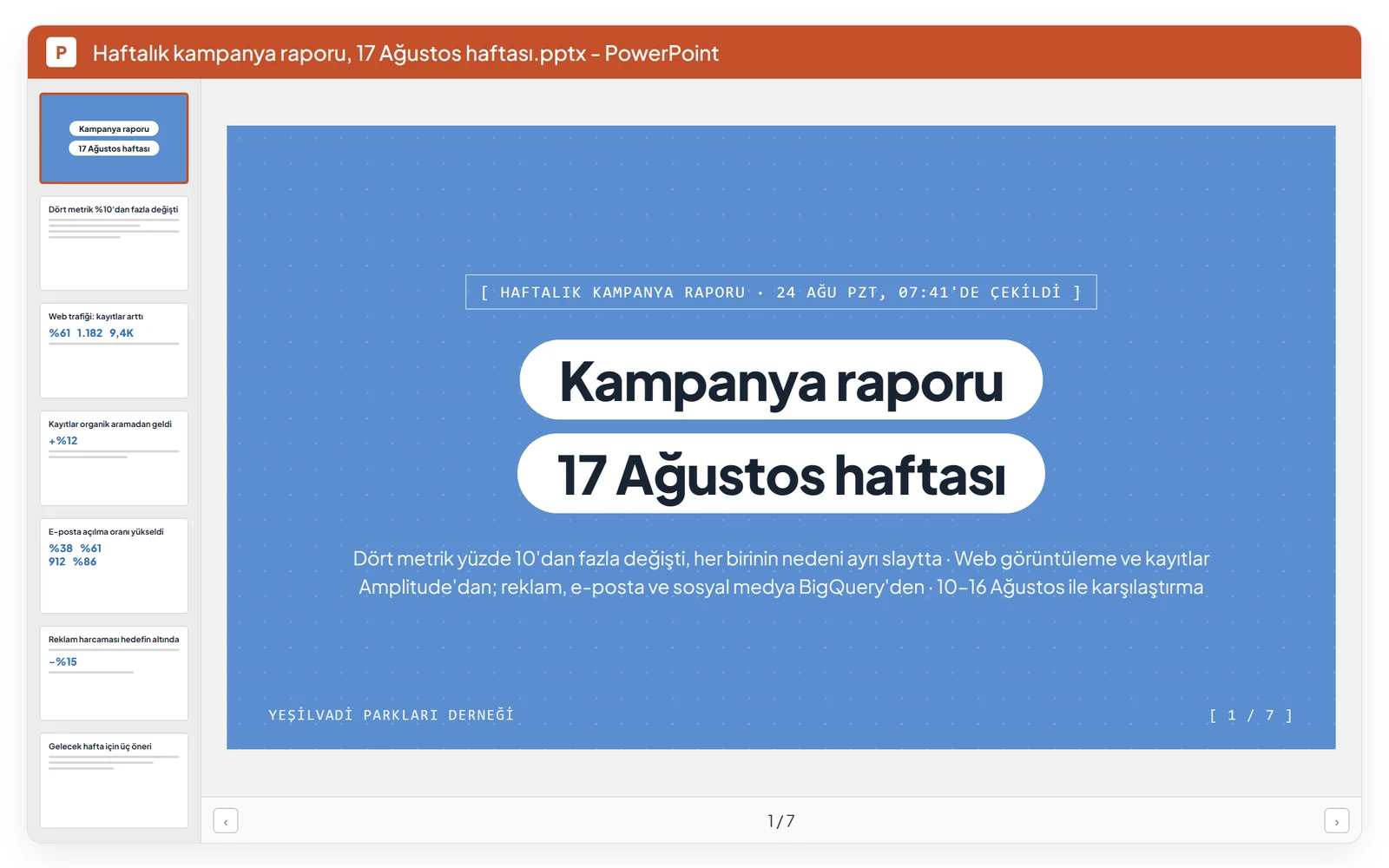Image resolution: width=1389 pixels, height=868 pixels.
Task: Click the window title 'Haftalık kampanya raporu' text
Action: pos(405,53)
